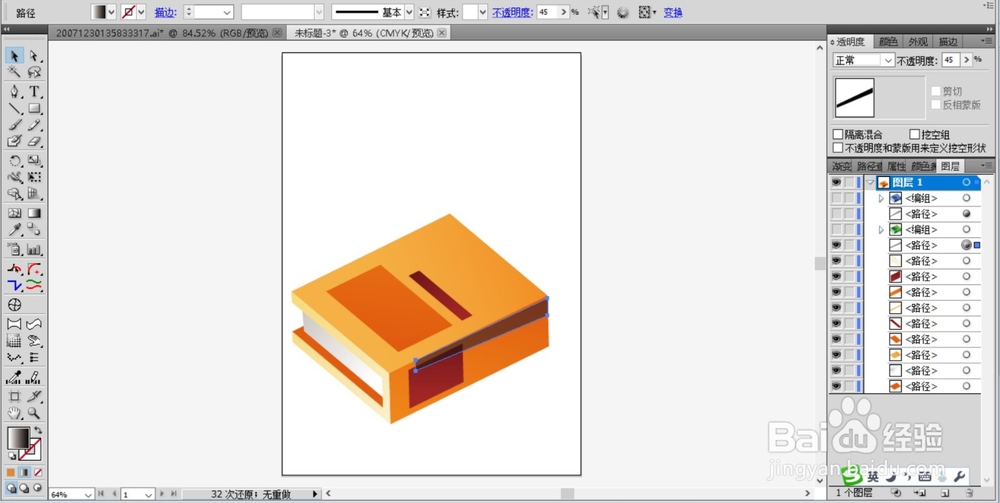The image size is (1000, 503).
Task: Open the 基本 stroke style dropdown
Action: tap(409, 12)
